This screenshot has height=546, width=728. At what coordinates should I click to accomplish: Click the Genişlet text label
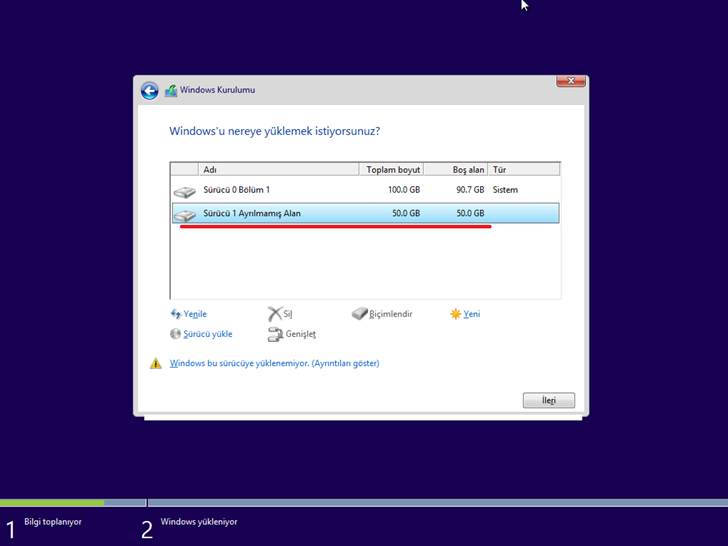pyautogui.click(x=300, y=334)
